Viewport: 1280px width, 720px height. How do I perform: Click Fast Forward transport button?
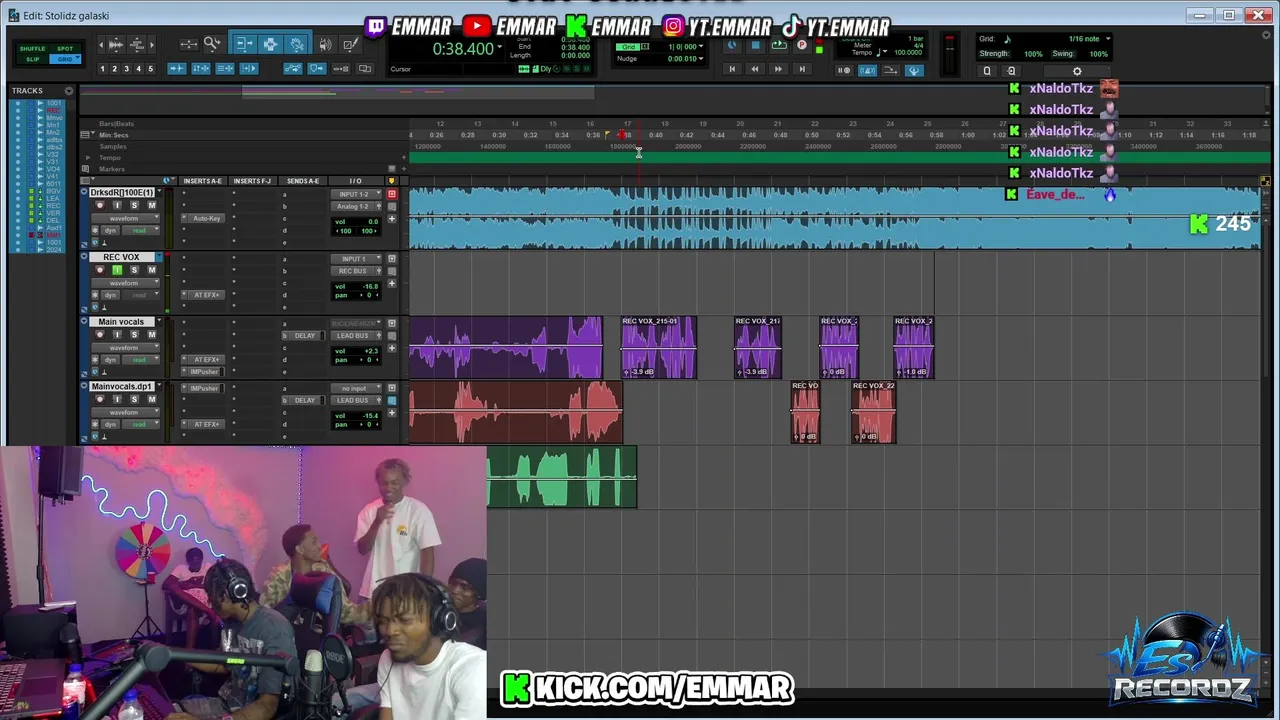point(778,69)
